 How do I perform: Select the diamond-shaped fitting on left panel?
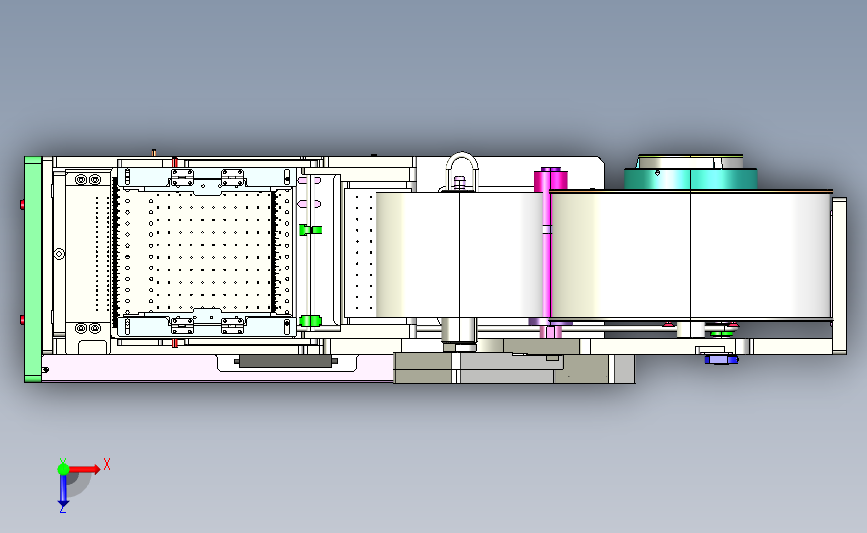[59, 254]
